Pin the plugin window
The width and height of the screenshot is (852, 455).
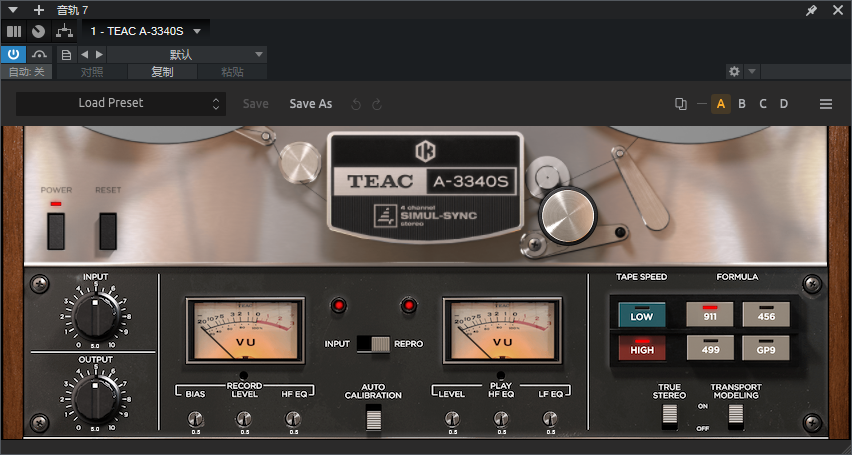811,10
